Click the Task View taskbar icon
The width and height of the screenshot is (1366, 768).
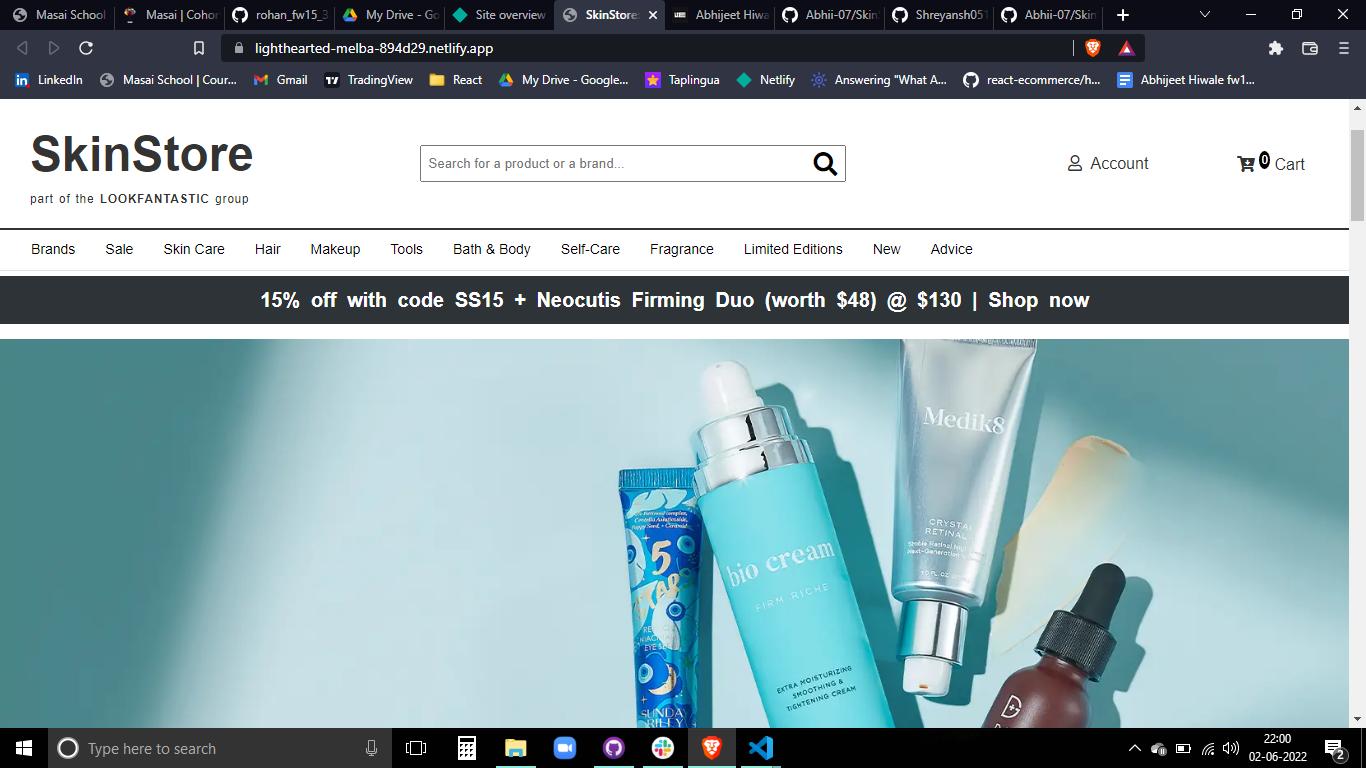pyautogui.click(x=416, y=748)
